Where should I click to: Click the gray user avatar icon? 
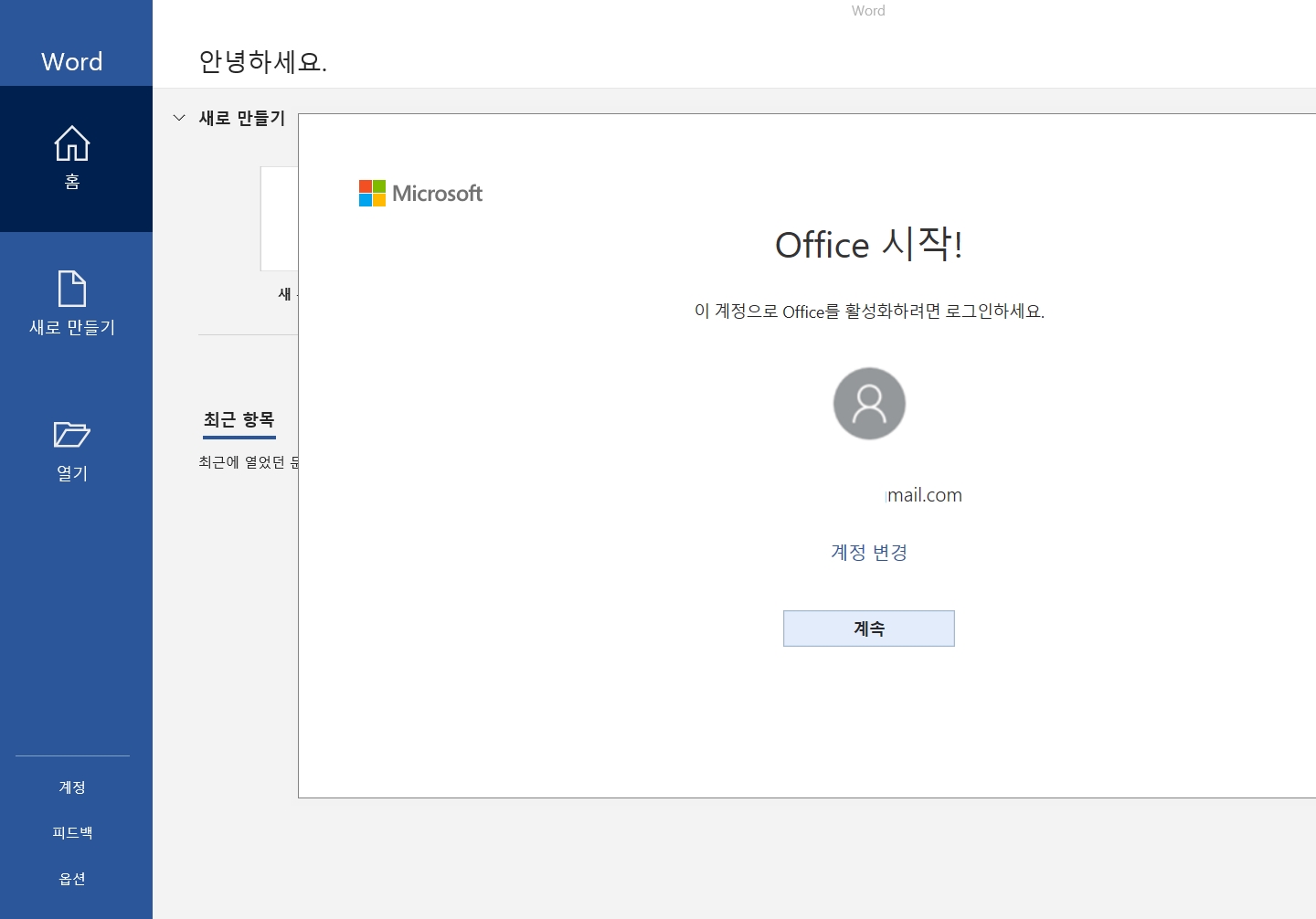(x=869, y=404)
